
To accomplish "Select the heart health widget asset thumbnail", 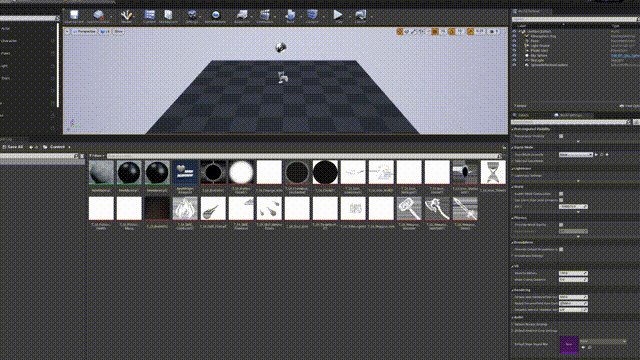I will 185,172.
